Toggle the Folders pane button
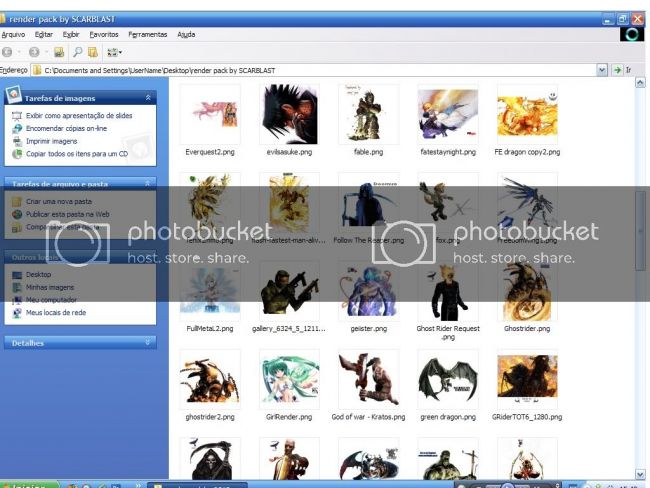650x488 pixels. [x=93, y=52]
